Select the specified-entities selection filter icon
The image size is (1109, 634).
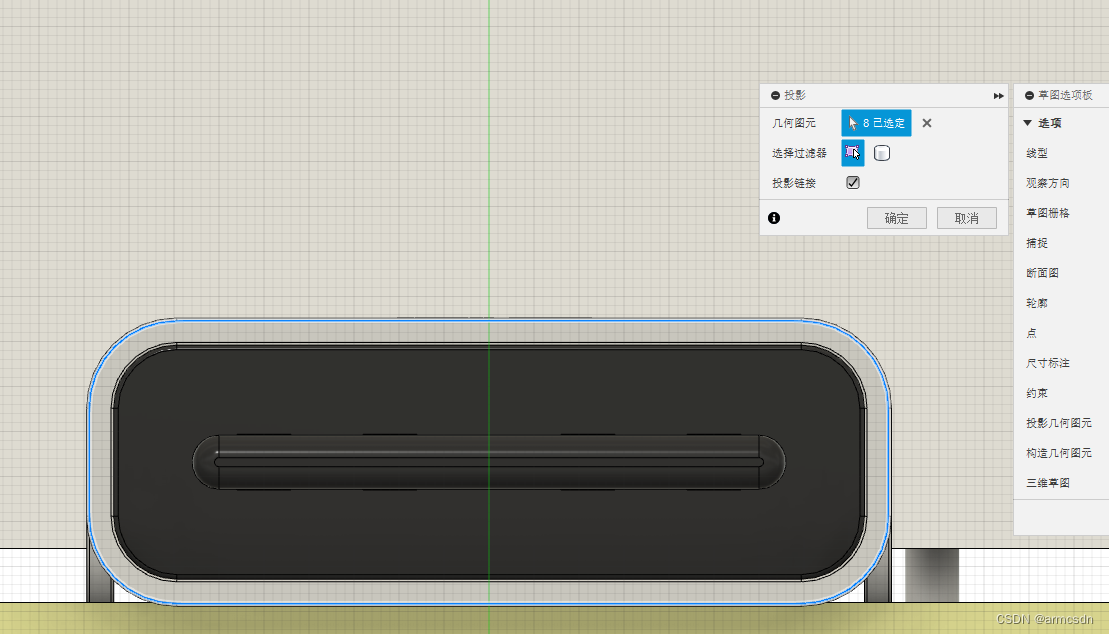click(x=852, y=153)
